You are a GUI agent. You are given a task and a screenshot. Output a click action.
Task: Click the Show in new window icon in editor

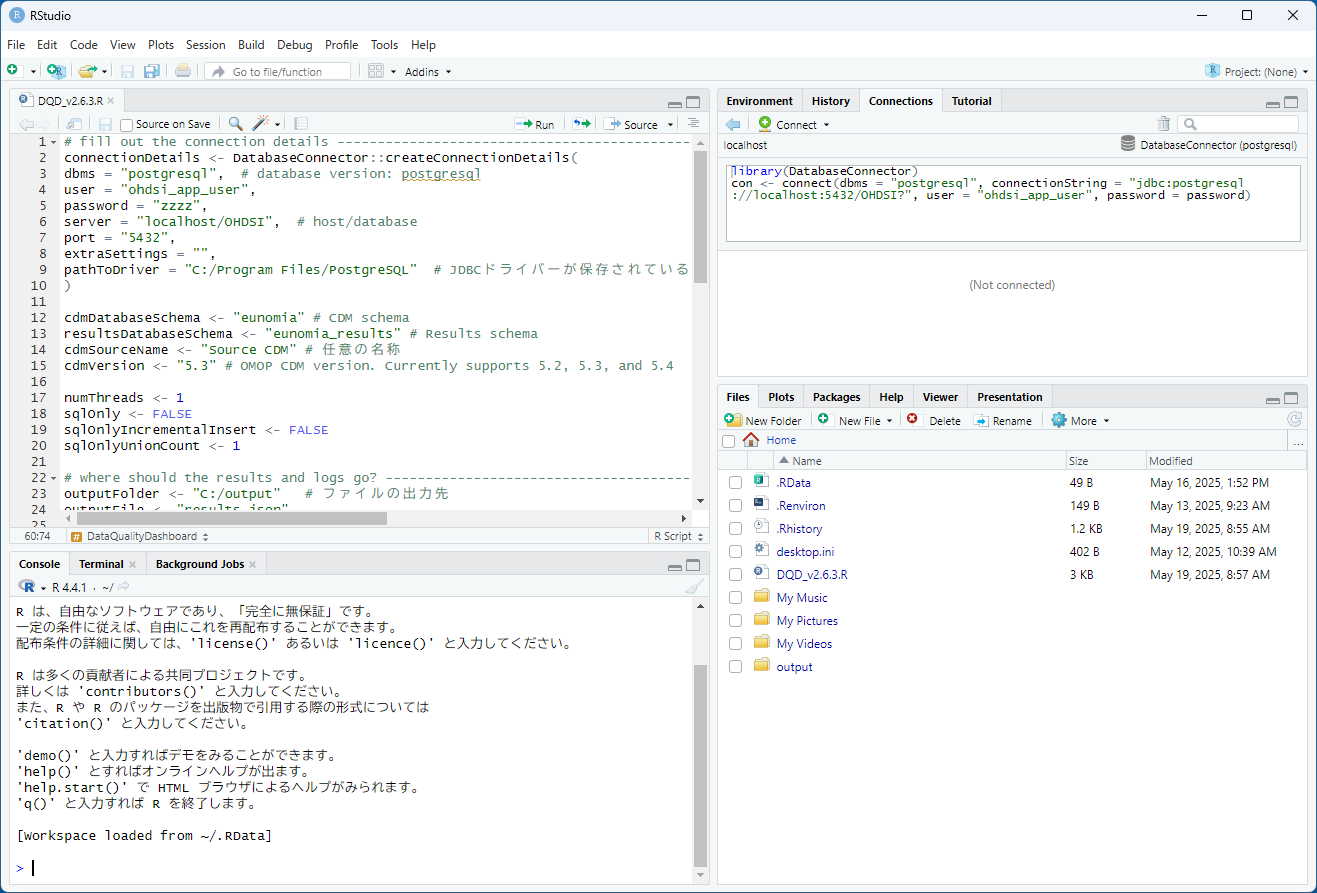74,124
